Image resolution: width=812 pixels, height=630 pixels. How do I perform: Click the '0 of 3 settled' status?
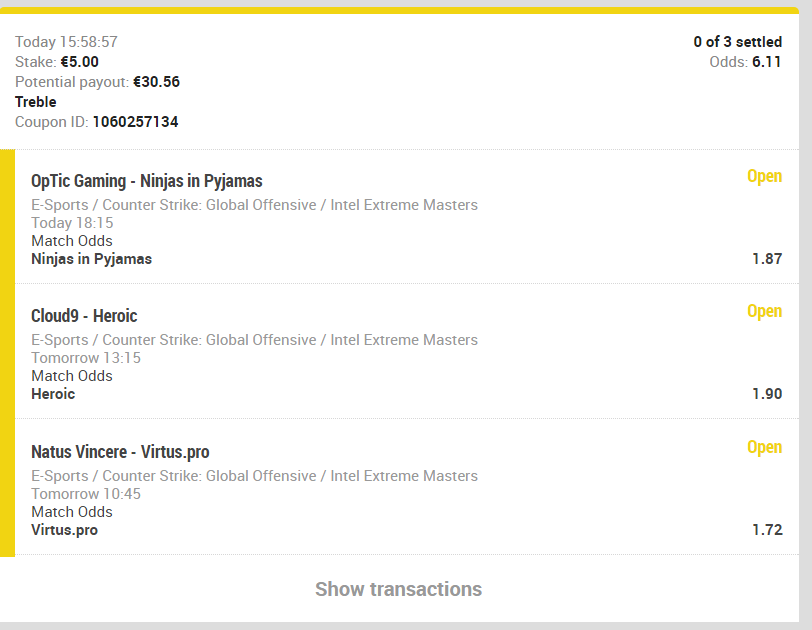[737, 42]
